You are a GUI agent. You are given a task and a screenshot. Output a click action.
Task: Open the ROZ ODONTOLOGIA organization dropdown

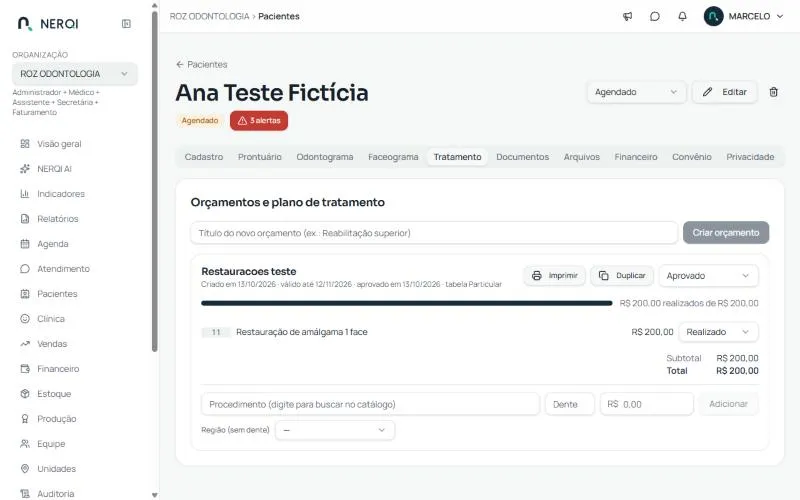tap(74, 74)
